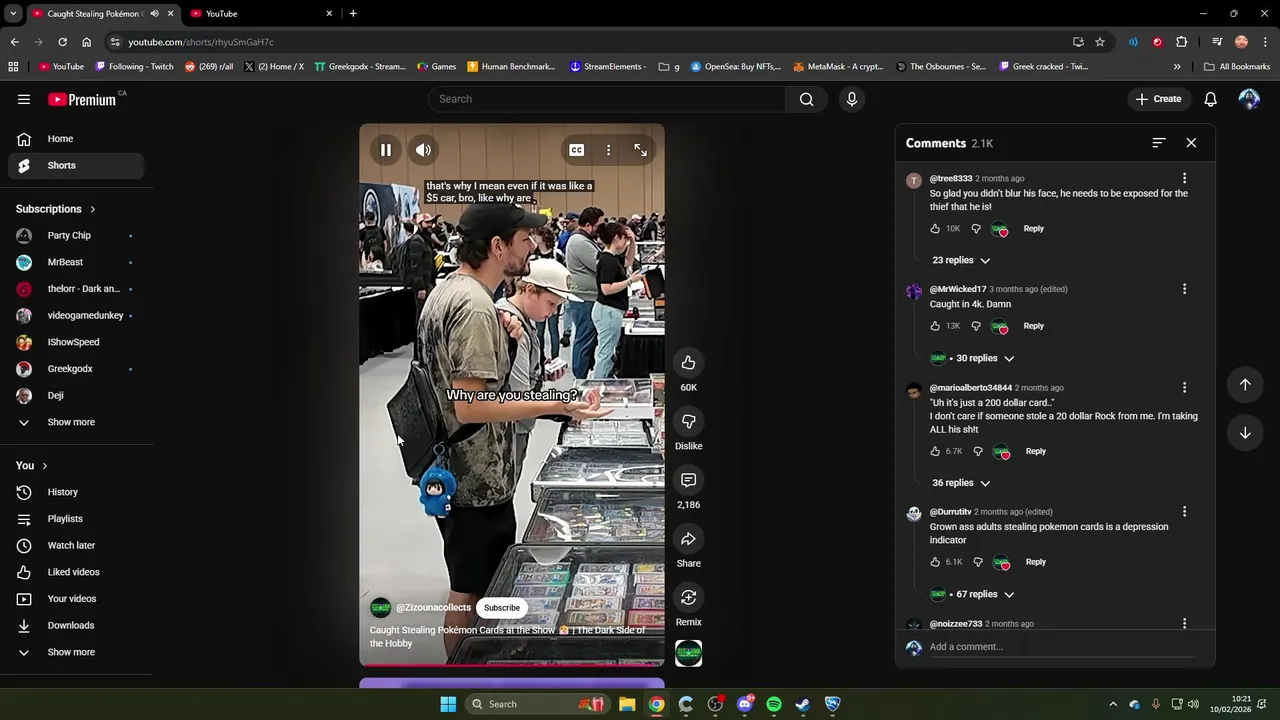Open Spotify from the taskbar
1280x720 pixels.
click(774, 704)
